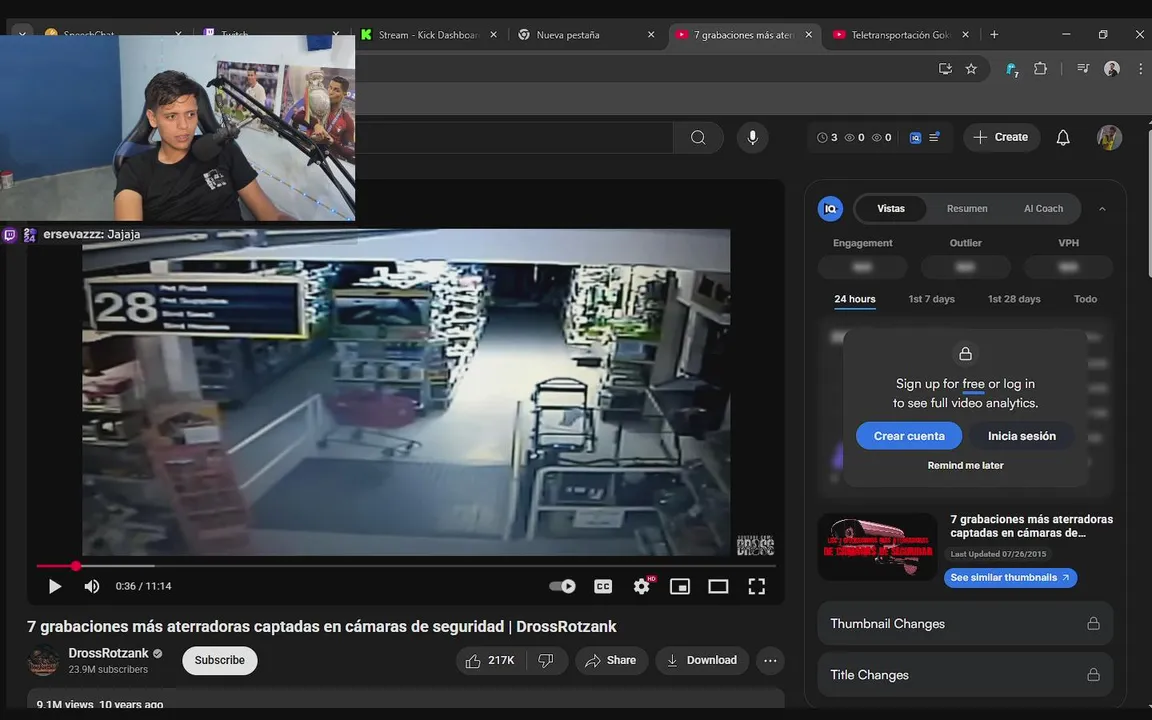Screen dimensions: 1152x720
Task: Click the vidIQ Engagement metric label
Action: pos(863,243)
